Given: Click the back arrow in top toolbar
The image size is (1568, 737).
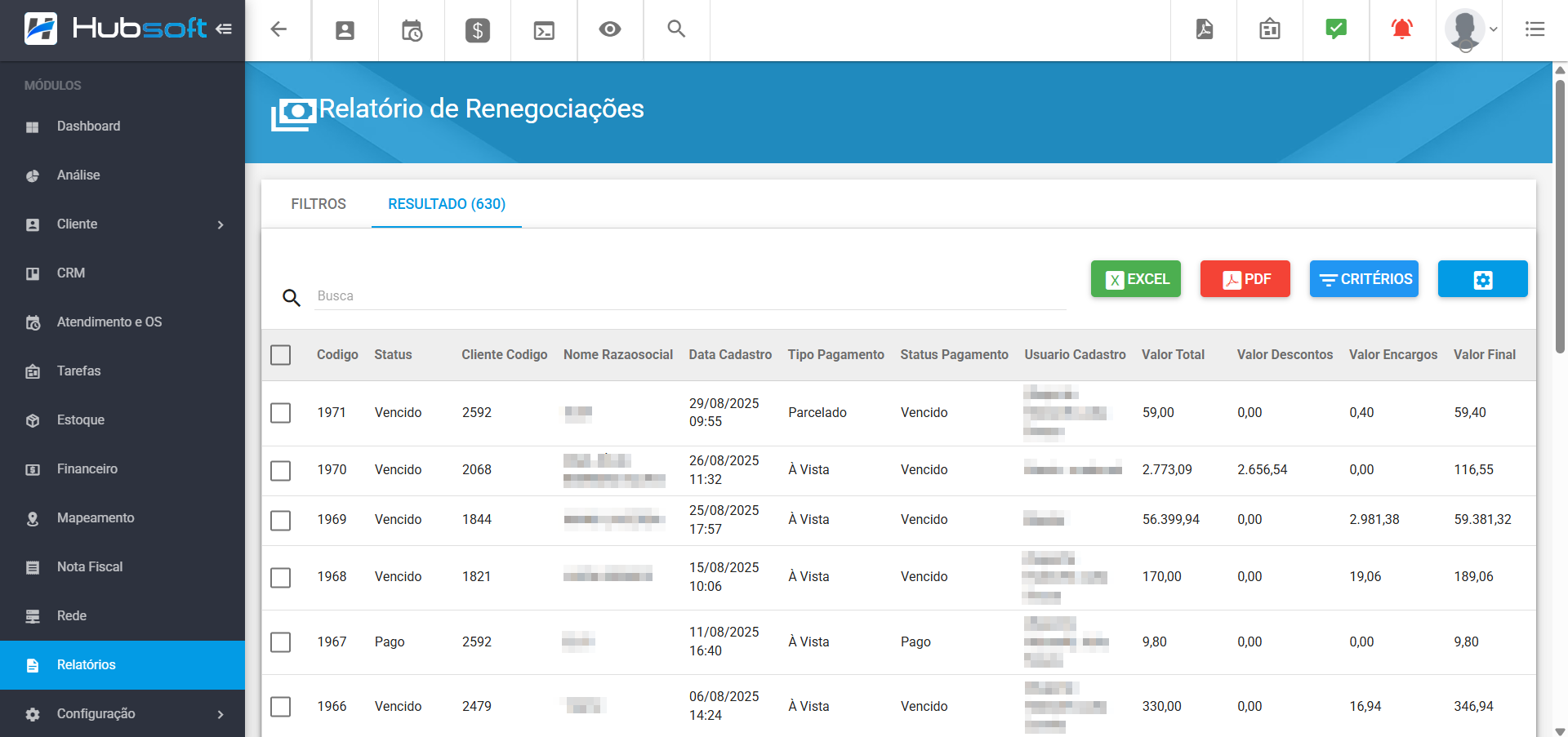Looking at the screenshot, I should (278, 29).
